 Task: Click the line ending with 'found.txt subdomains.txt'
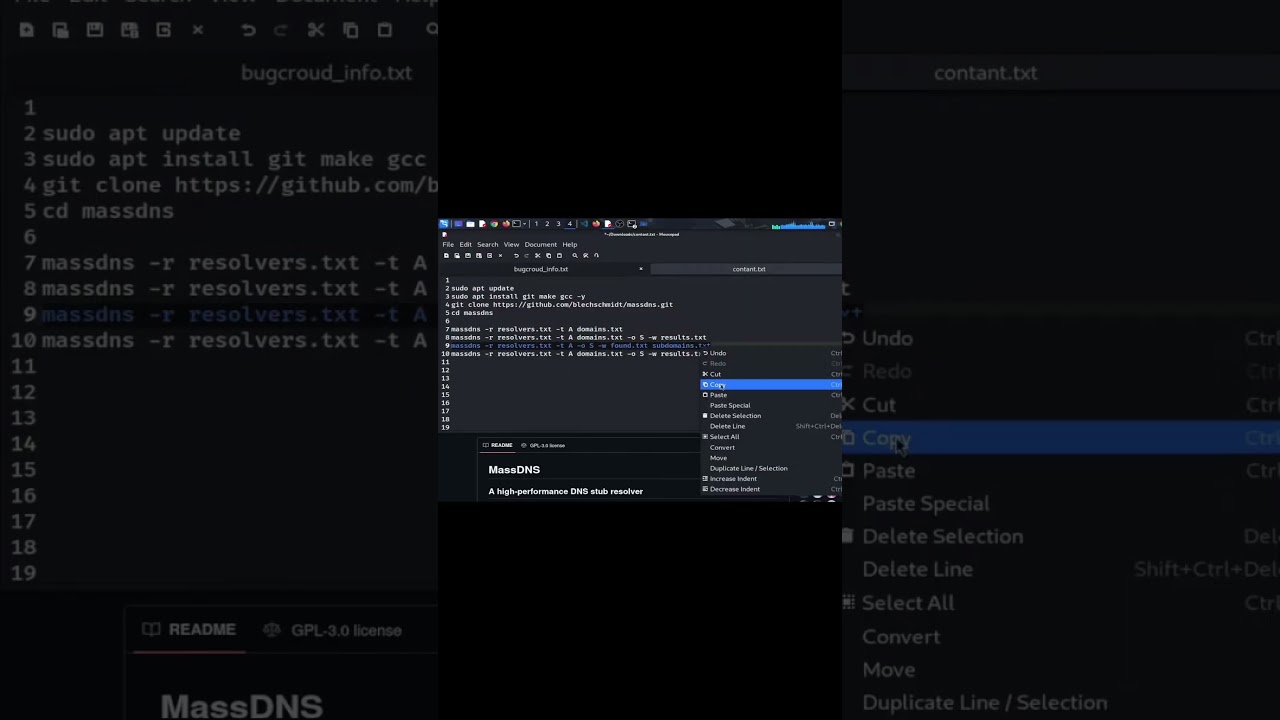click(580, 346)
